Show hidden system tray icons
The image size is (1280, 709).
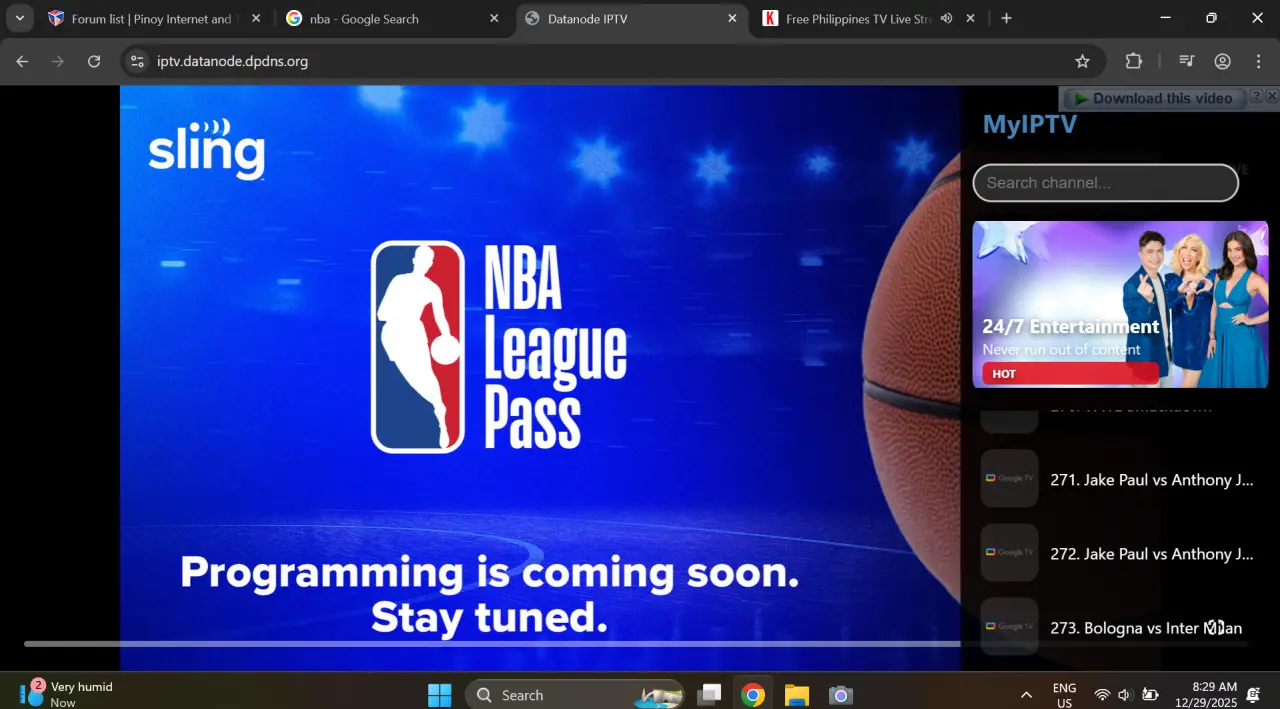[x=1026, y=695]
